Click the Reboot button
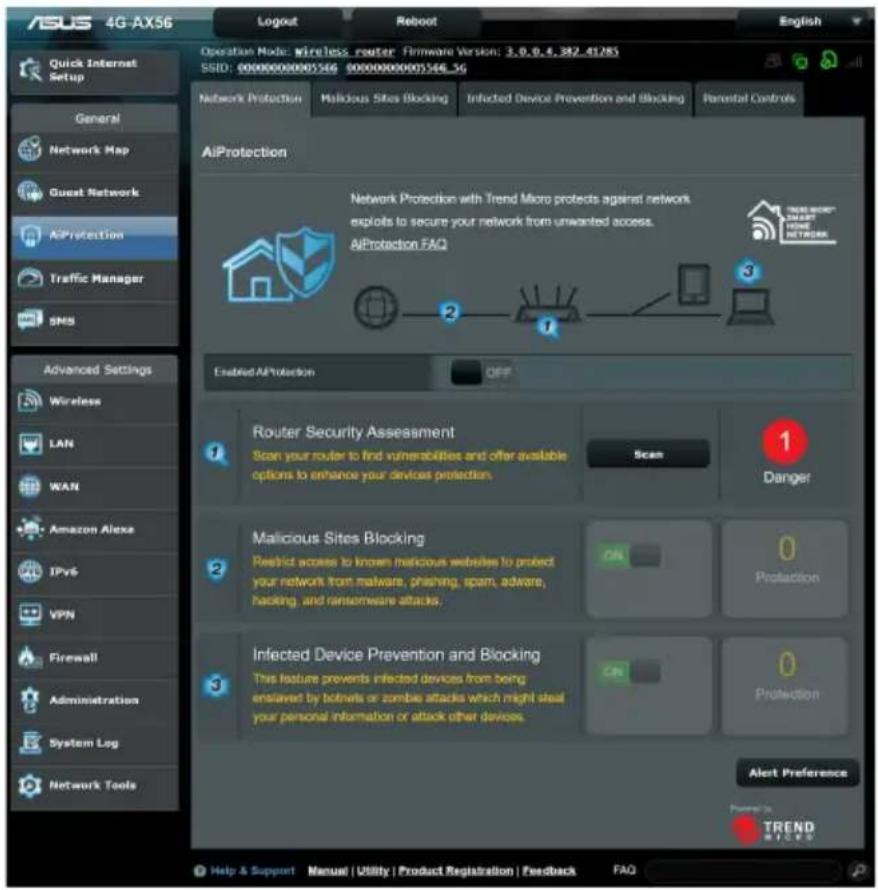Image resolution: width=878 pixels, height=890 pixels. pyautogui.click(x=416, y=22)
